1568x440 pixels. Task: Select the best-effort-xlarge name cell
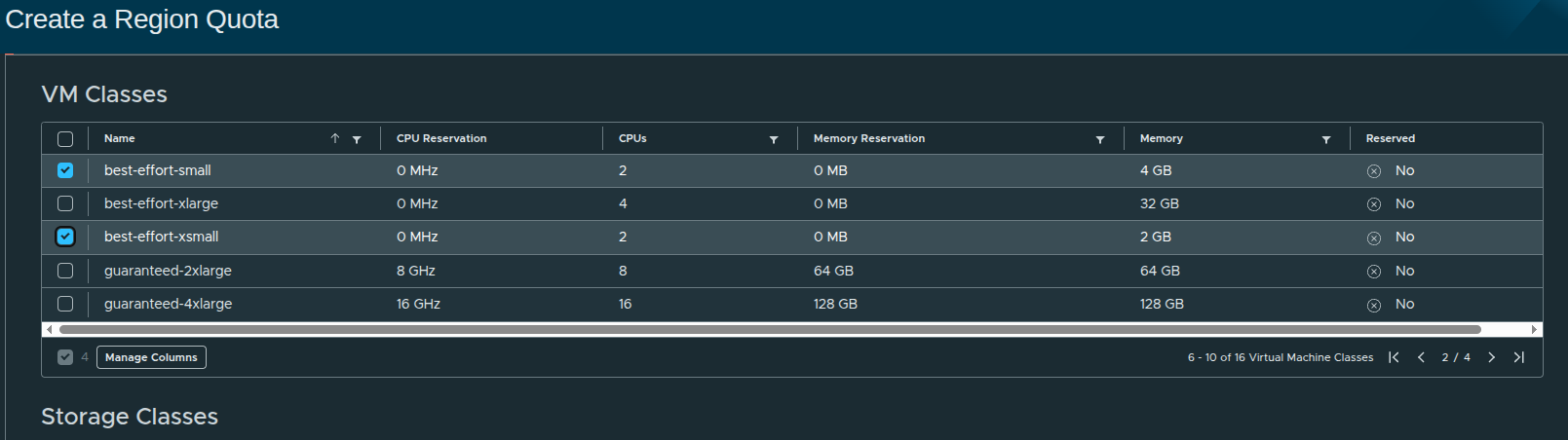point(161,203)
